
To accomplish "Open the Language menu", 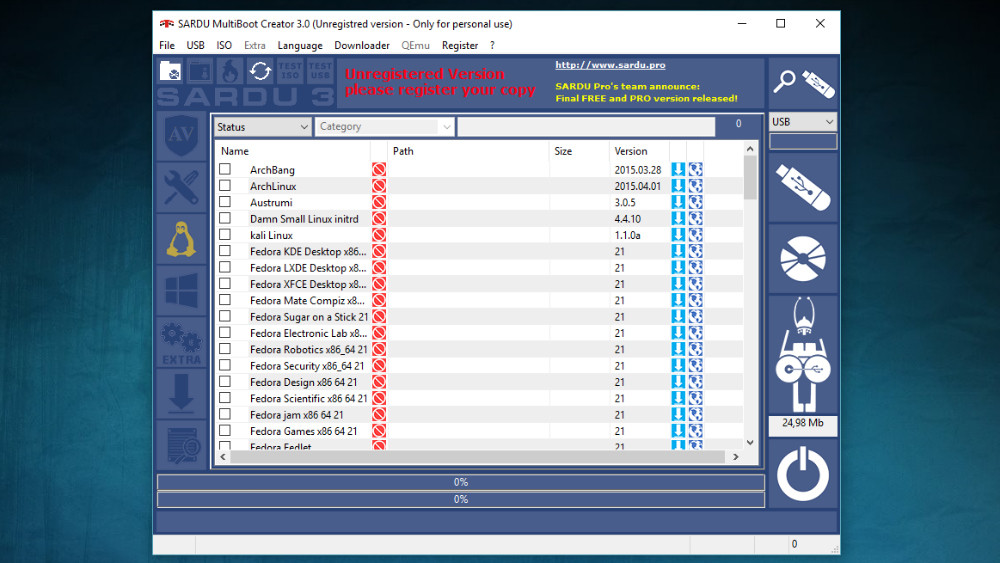I will click(x=300, y=45).
